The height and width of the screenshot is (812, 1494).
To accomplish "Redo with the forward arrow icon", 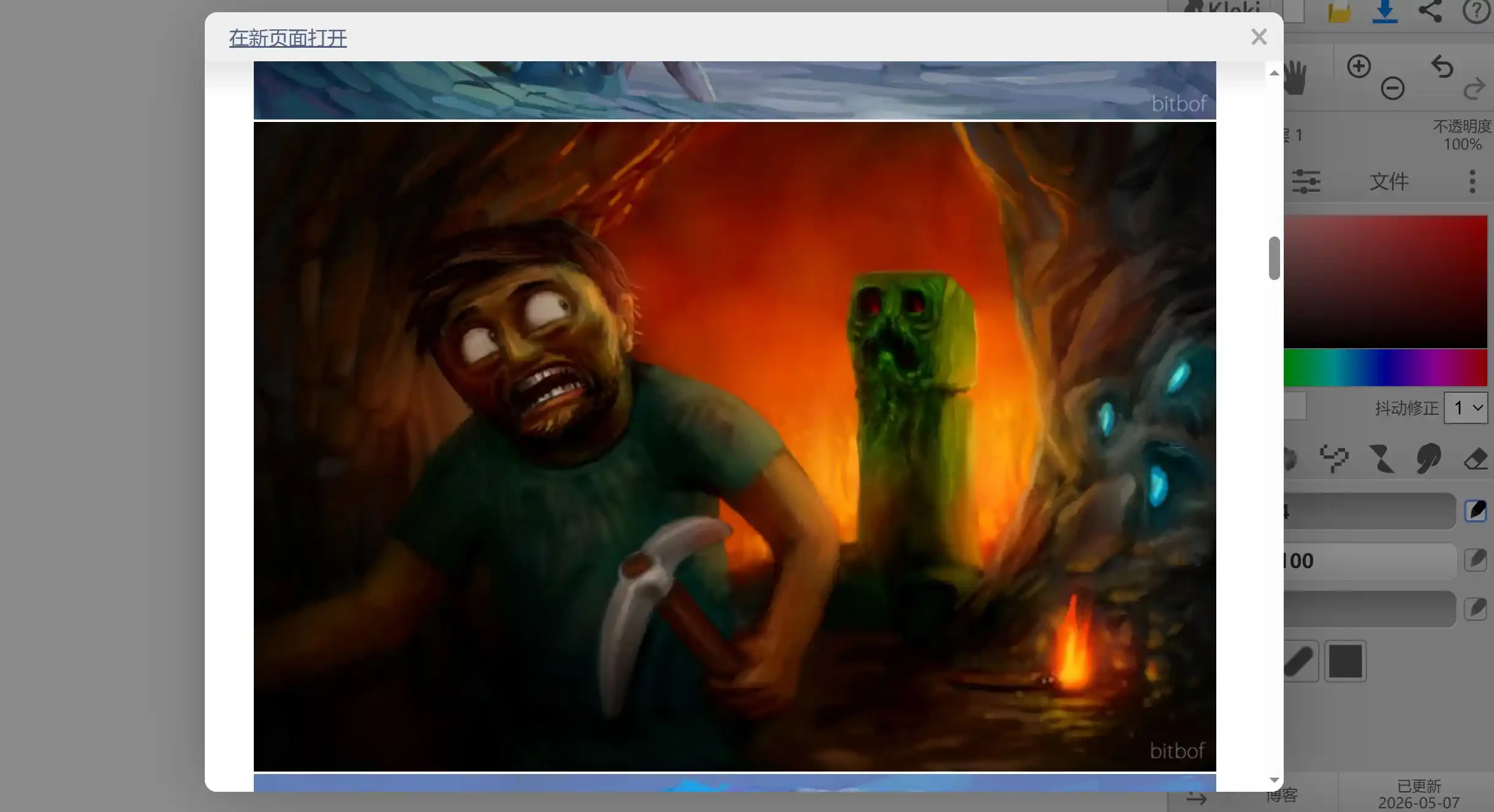I will pyautogui.click(x=1474, y=88).
